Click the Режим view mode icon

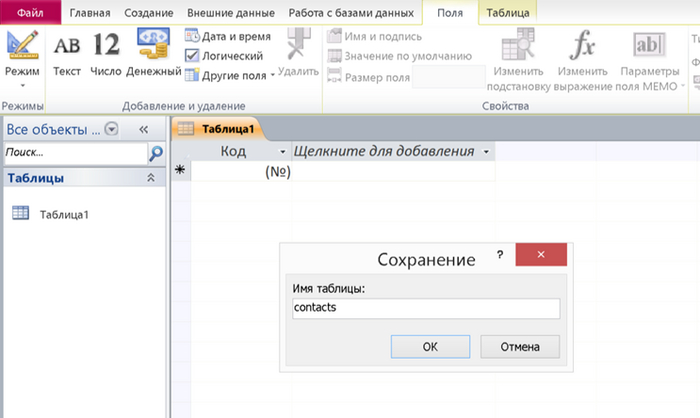click(21, 48)
